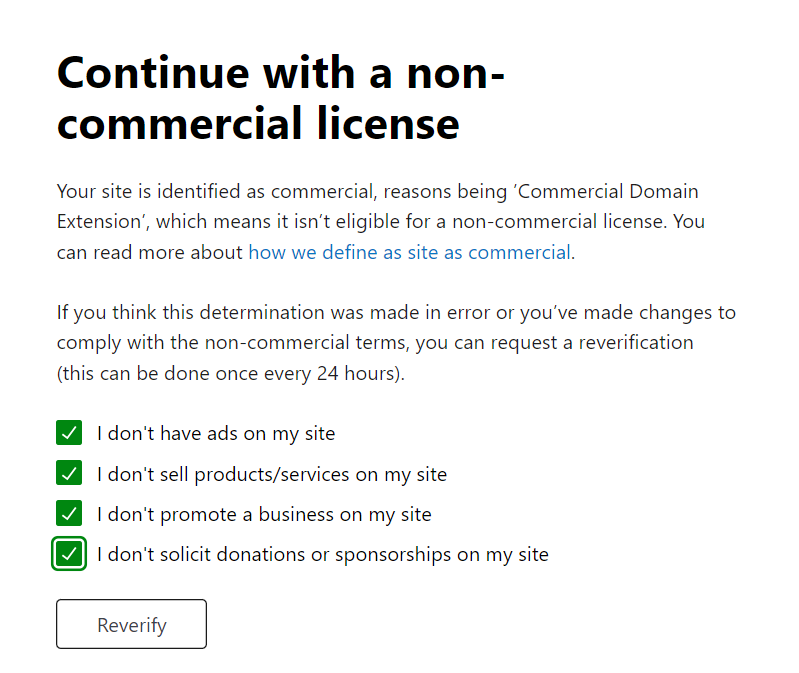Click the heading line "Continue with a non-"
Viewport: 799px width, 673px height.
[281, 73]
